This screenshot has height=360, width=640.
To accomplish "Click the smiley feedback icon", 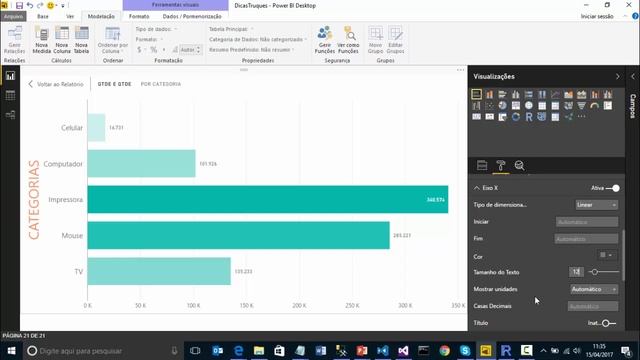I will pyautogui.click(x=51, y=5).
